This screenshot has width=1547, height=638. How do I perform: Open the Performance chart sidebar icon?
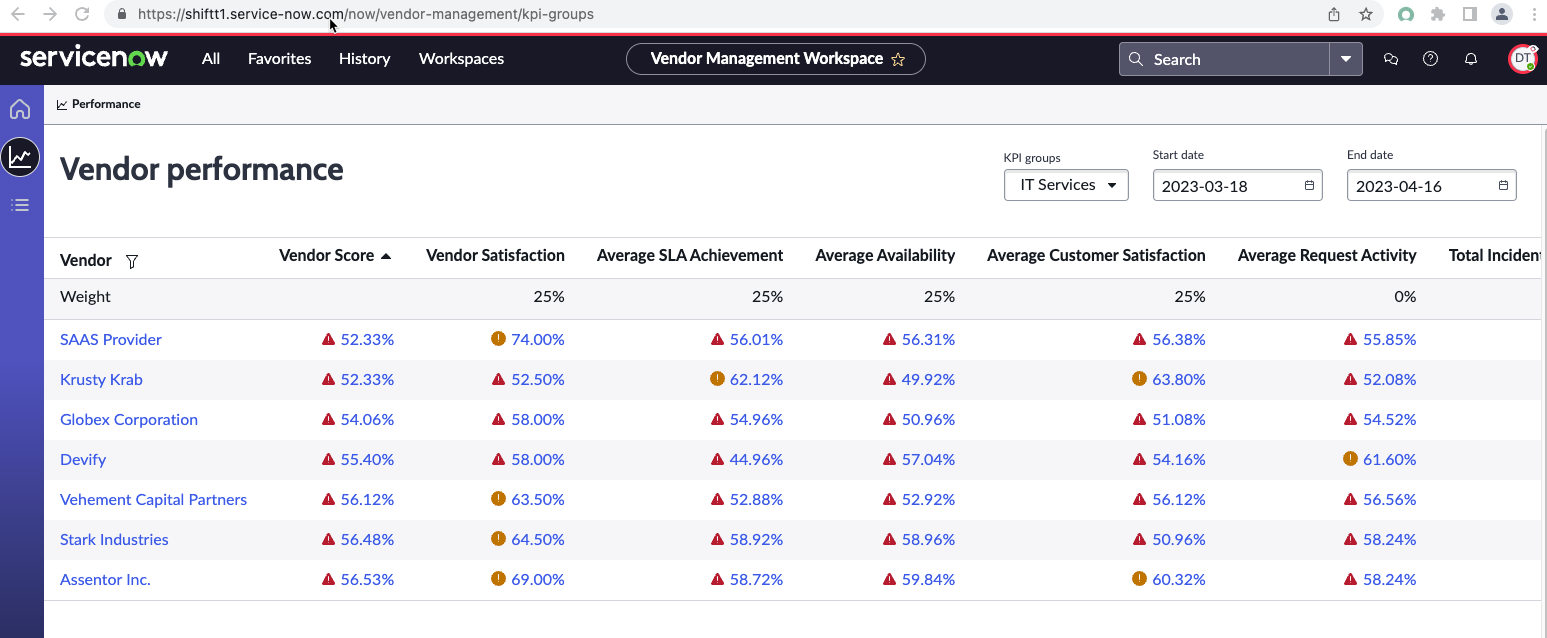[20, 157]
